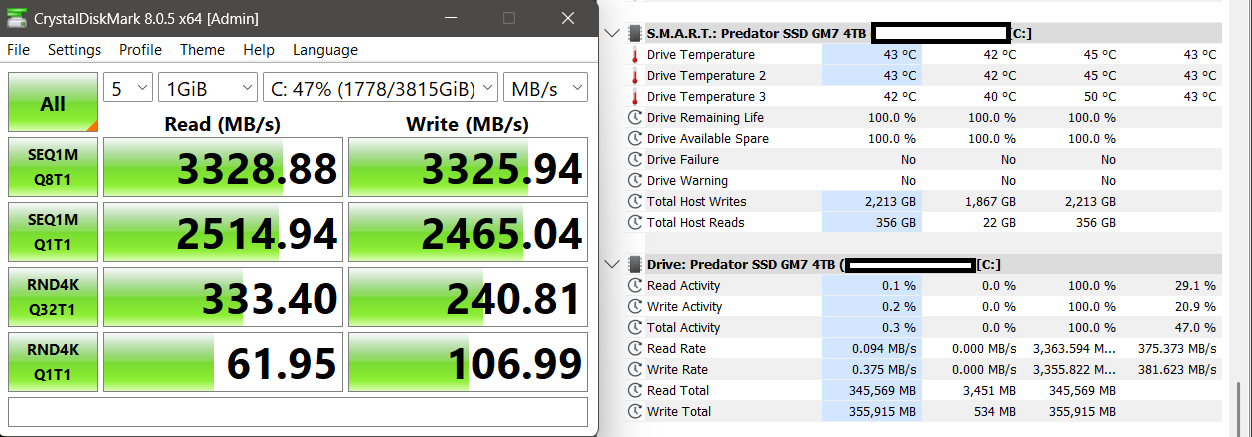Click the thermometer icon for Drive Temperature 3
The height and width of the screenshot is (437, 1252).
click(x=634, y=97)
